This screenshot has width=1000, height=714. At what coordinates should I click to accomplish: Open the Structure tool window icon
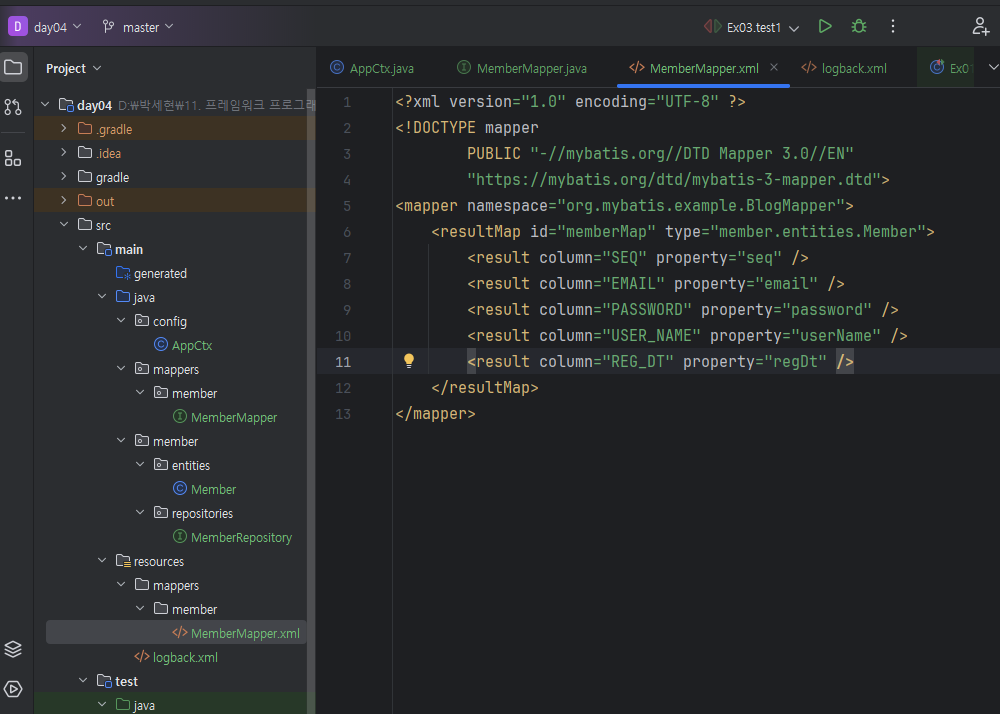tap(13, 158)
